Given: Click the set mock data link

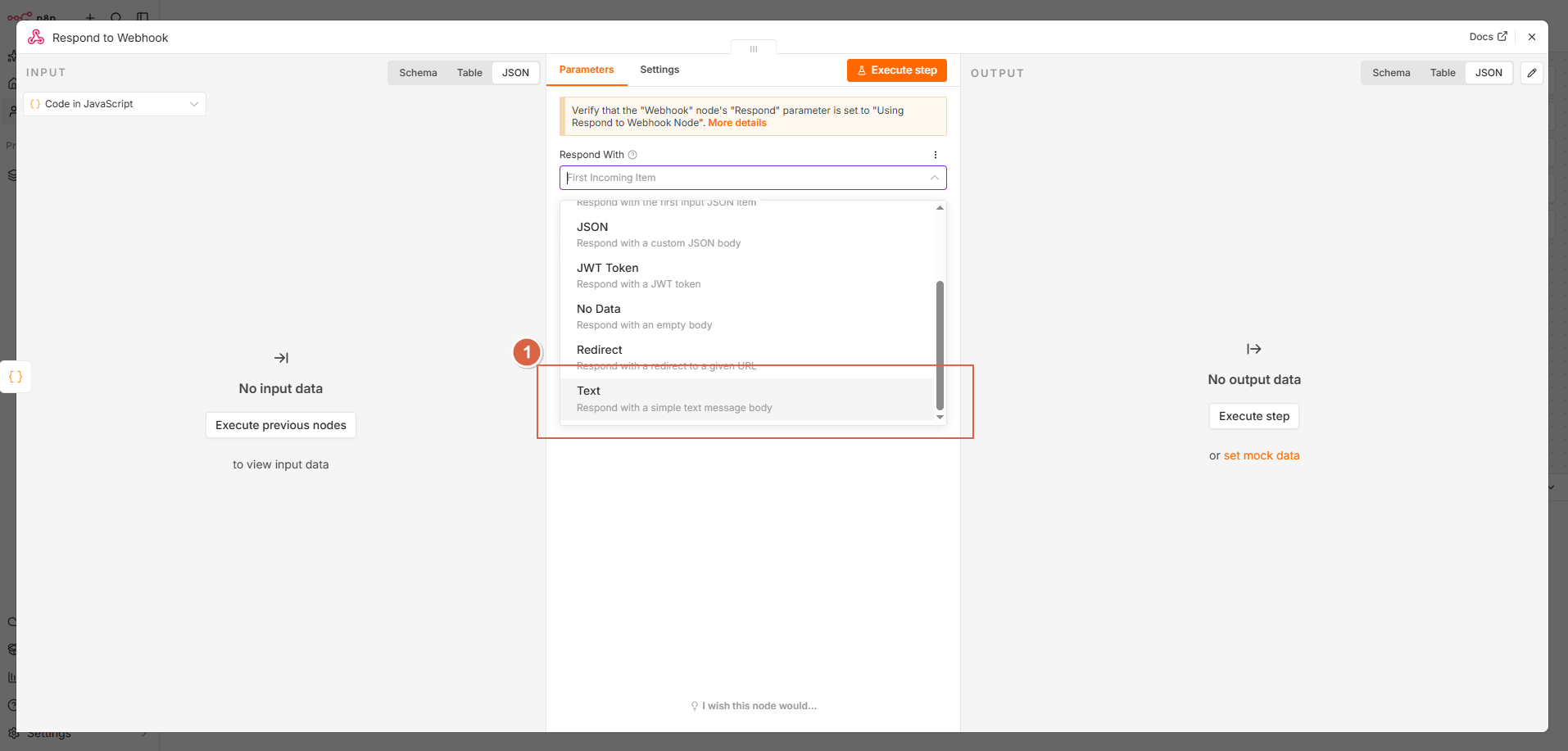Looking at the screenshot, I should tap(1262, 455).
